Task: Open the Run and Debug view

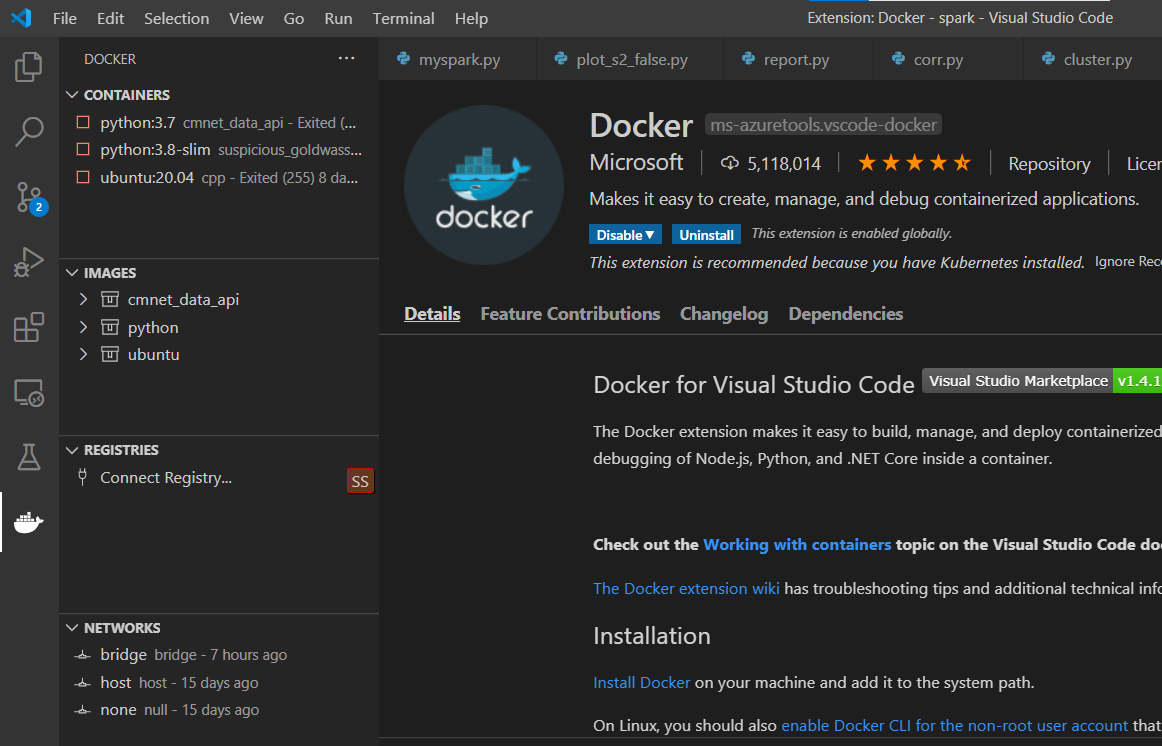Action: (x=29, y=262)
